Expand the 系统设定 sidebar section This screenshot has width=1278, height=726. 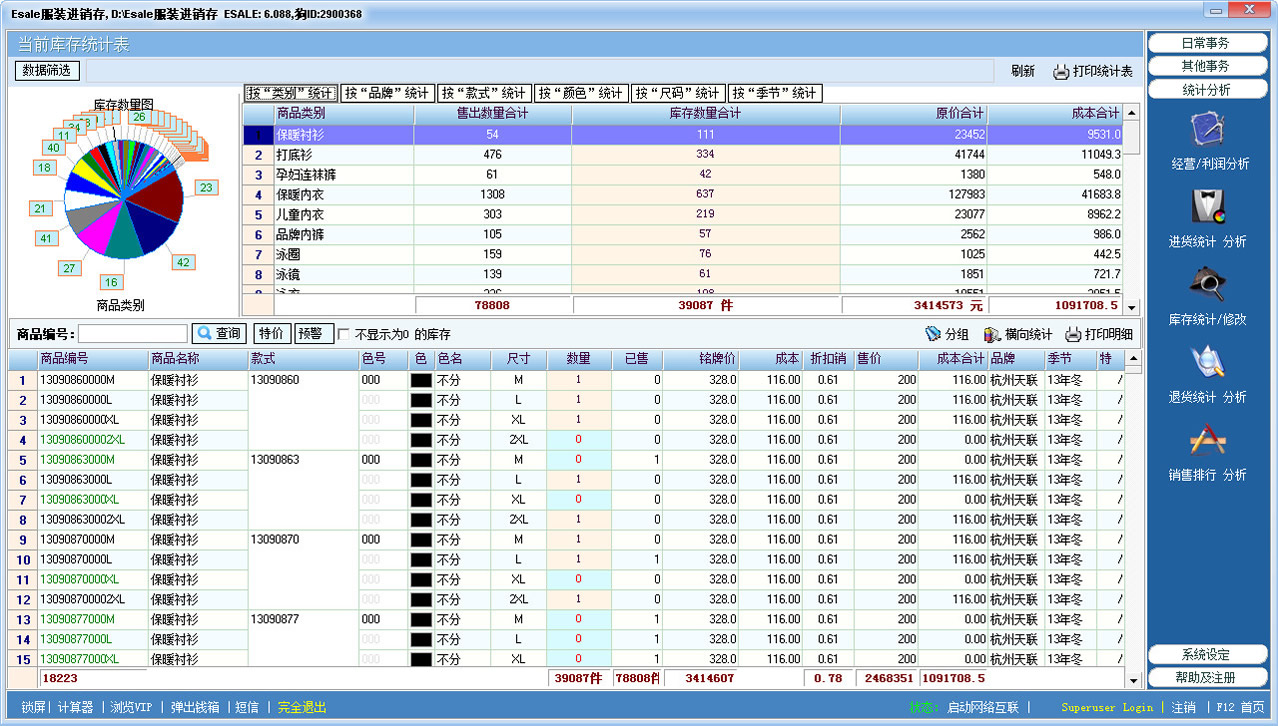(x=1207, y=655)
